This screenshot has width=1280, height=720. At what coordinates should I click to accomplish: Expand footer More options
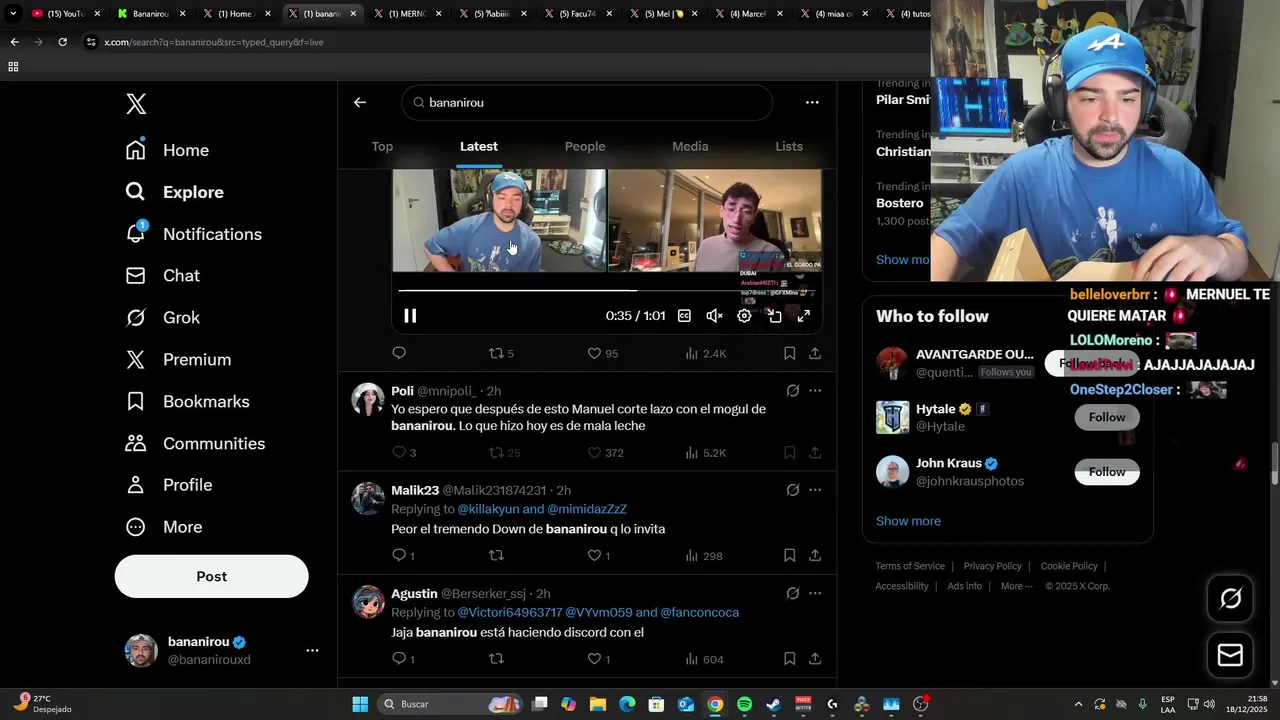point(1016,586)
